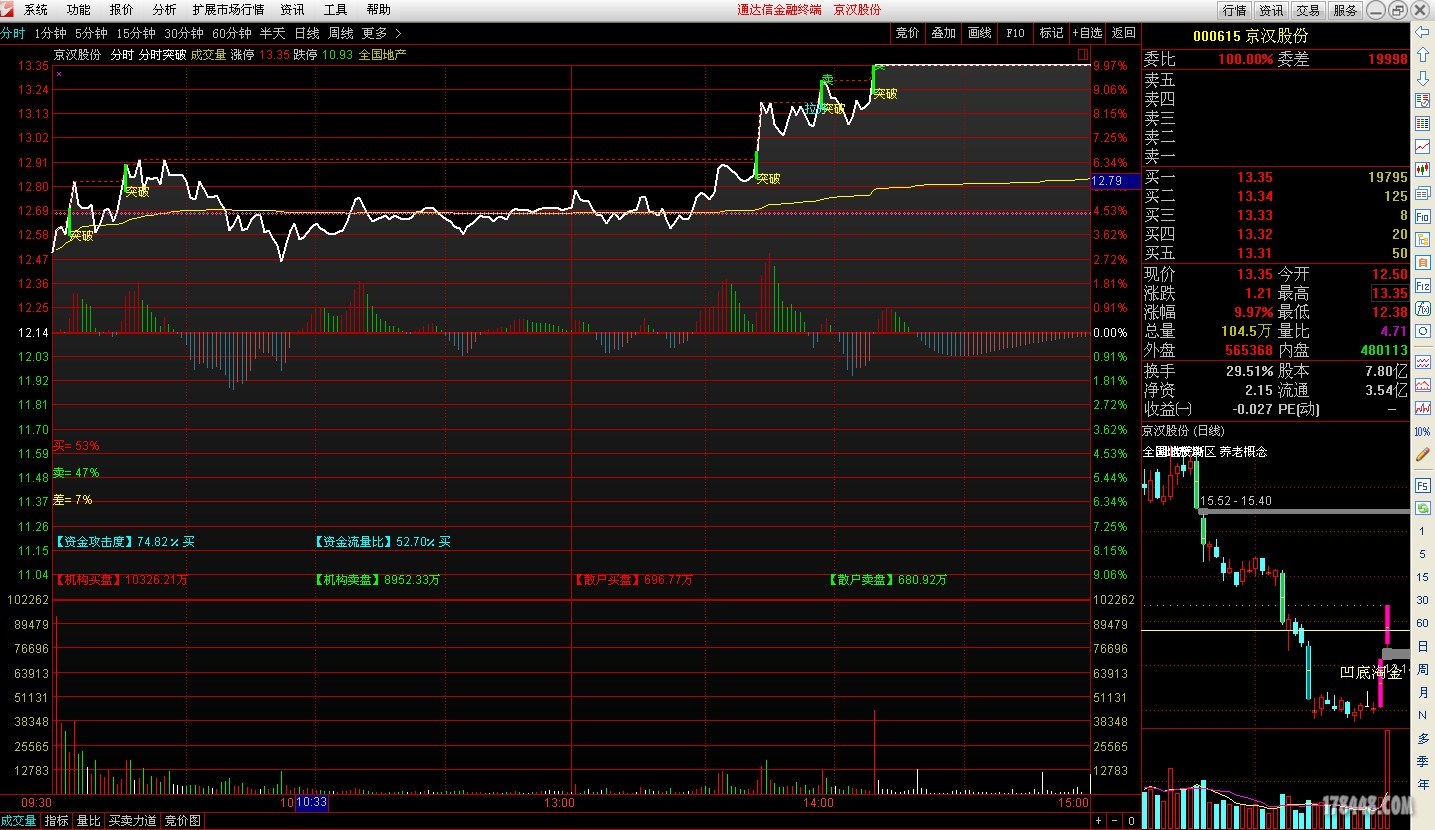Select 日 daily period in sidebar
This screenshot has width=1435, height=830.
(x=1422, y=646)
